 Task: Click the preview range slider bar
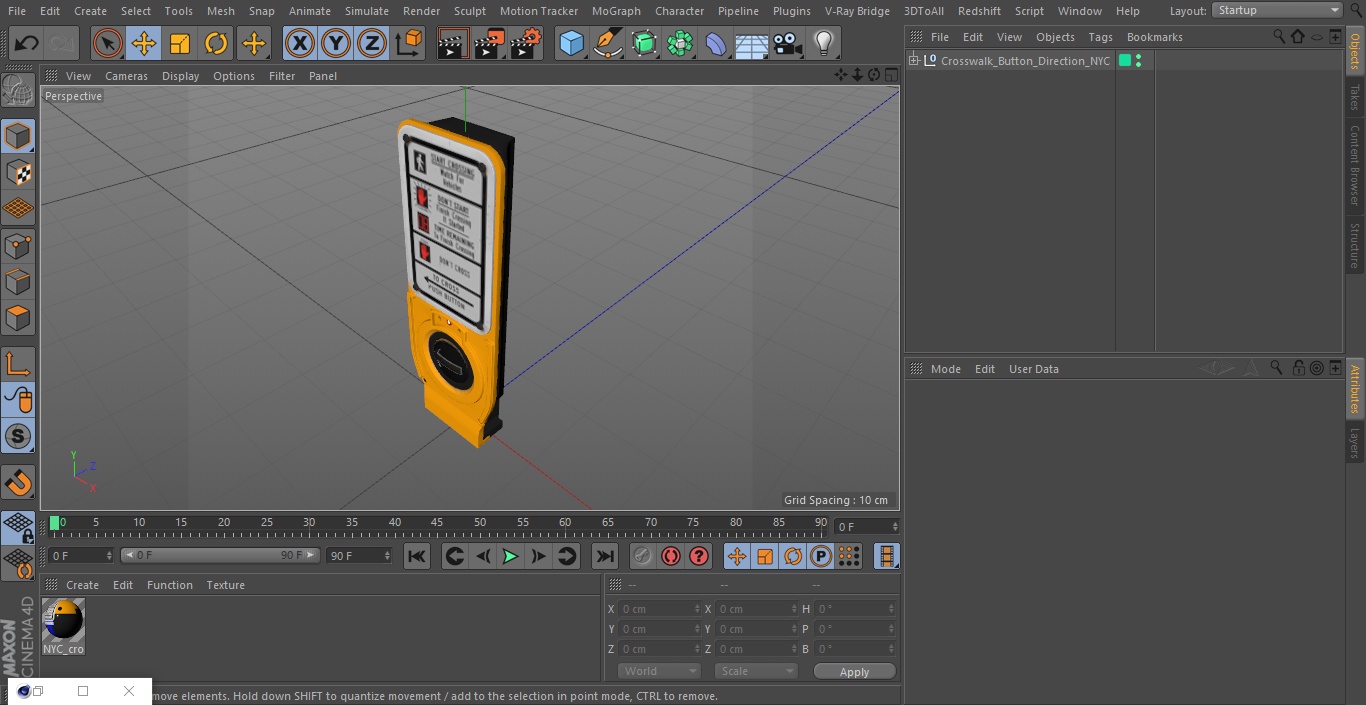coord(220,555)
